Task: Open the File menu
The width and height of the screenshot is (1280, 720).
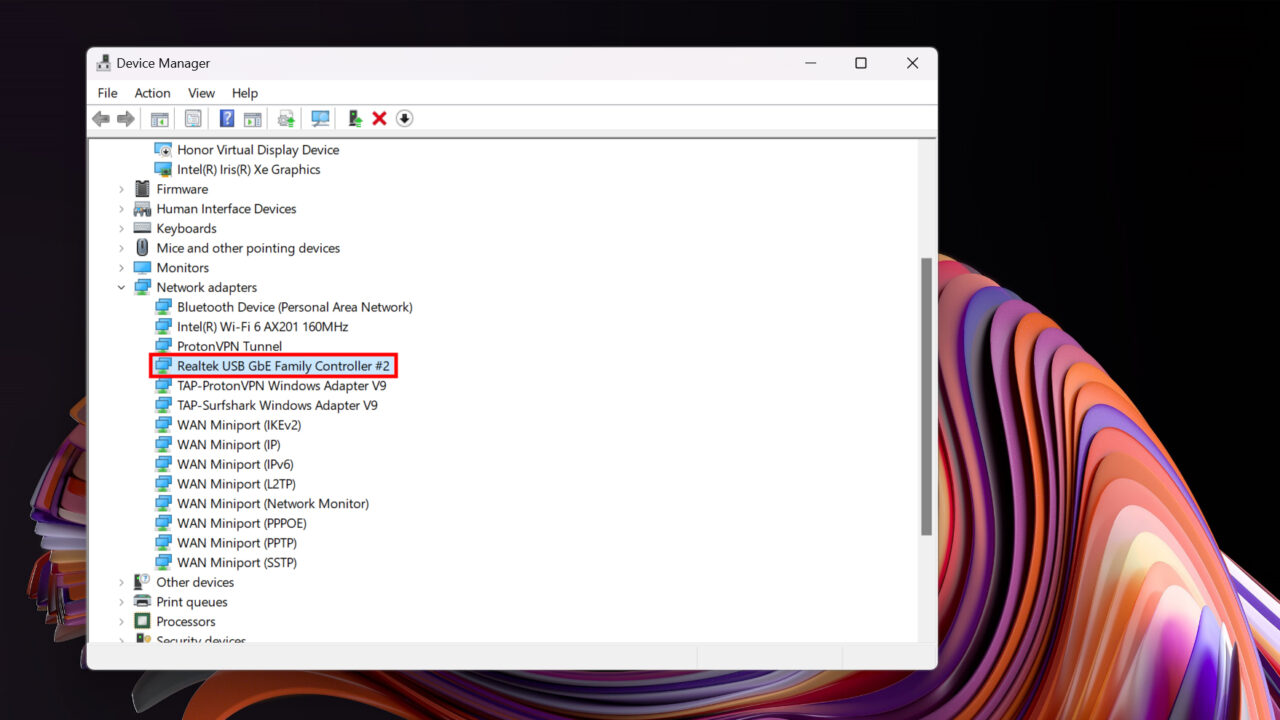Action: click(x=107, y=92)
